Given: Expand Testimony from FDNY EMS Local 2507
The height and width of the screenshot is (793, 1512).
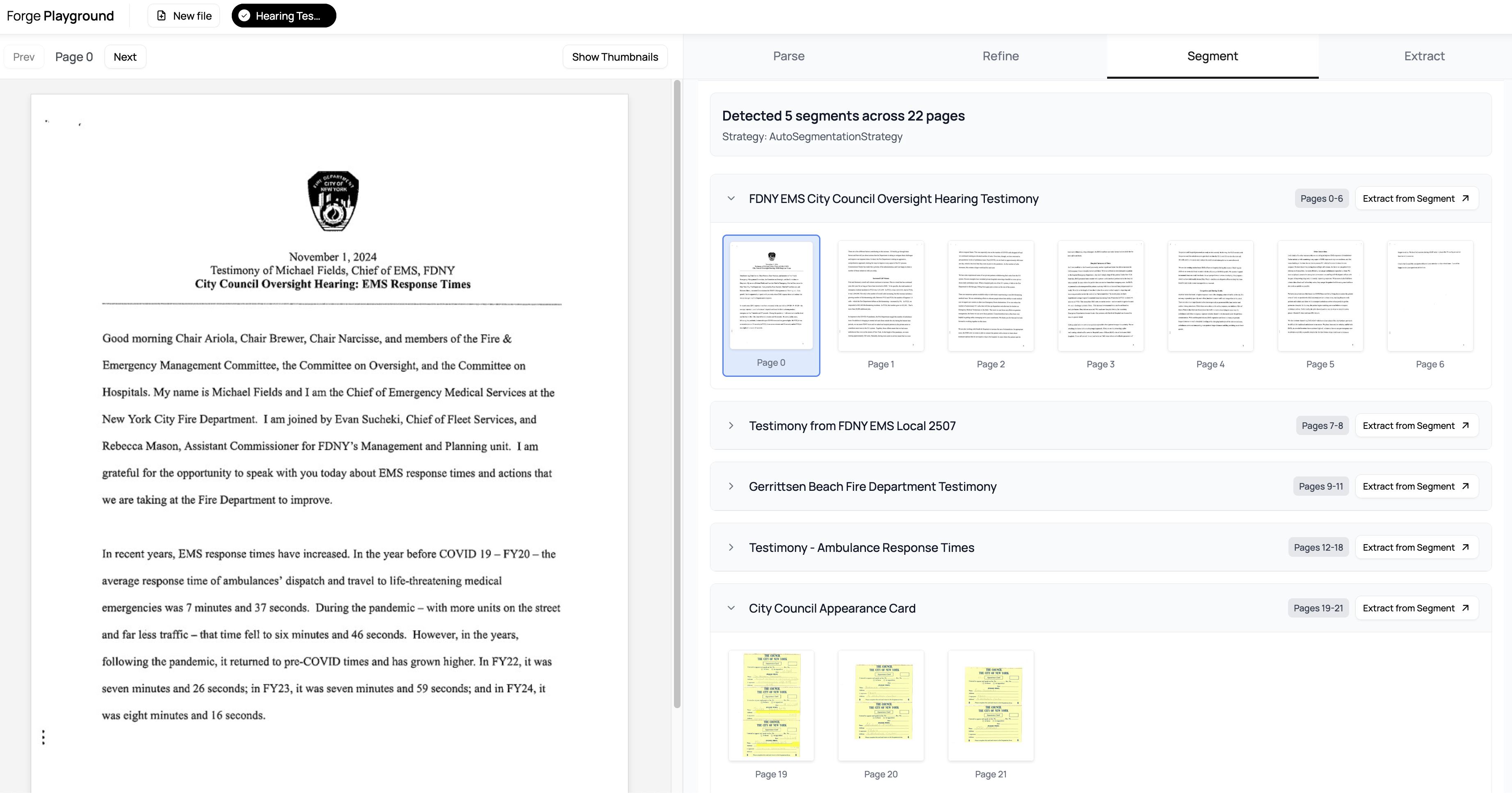Looking at the screenshot, I should click(731, 425).
